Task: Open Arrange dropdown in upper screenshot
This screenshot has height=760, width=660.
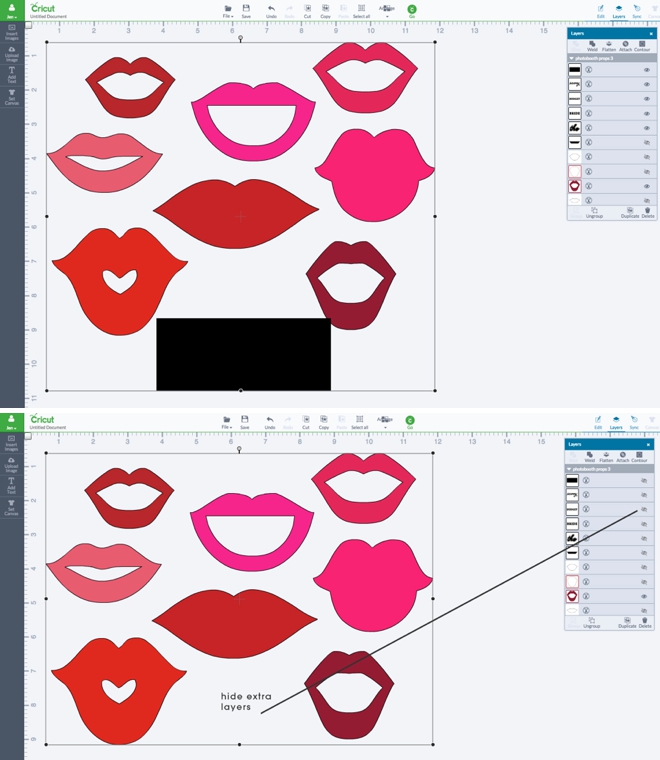Action: click(x=387, y=11)
